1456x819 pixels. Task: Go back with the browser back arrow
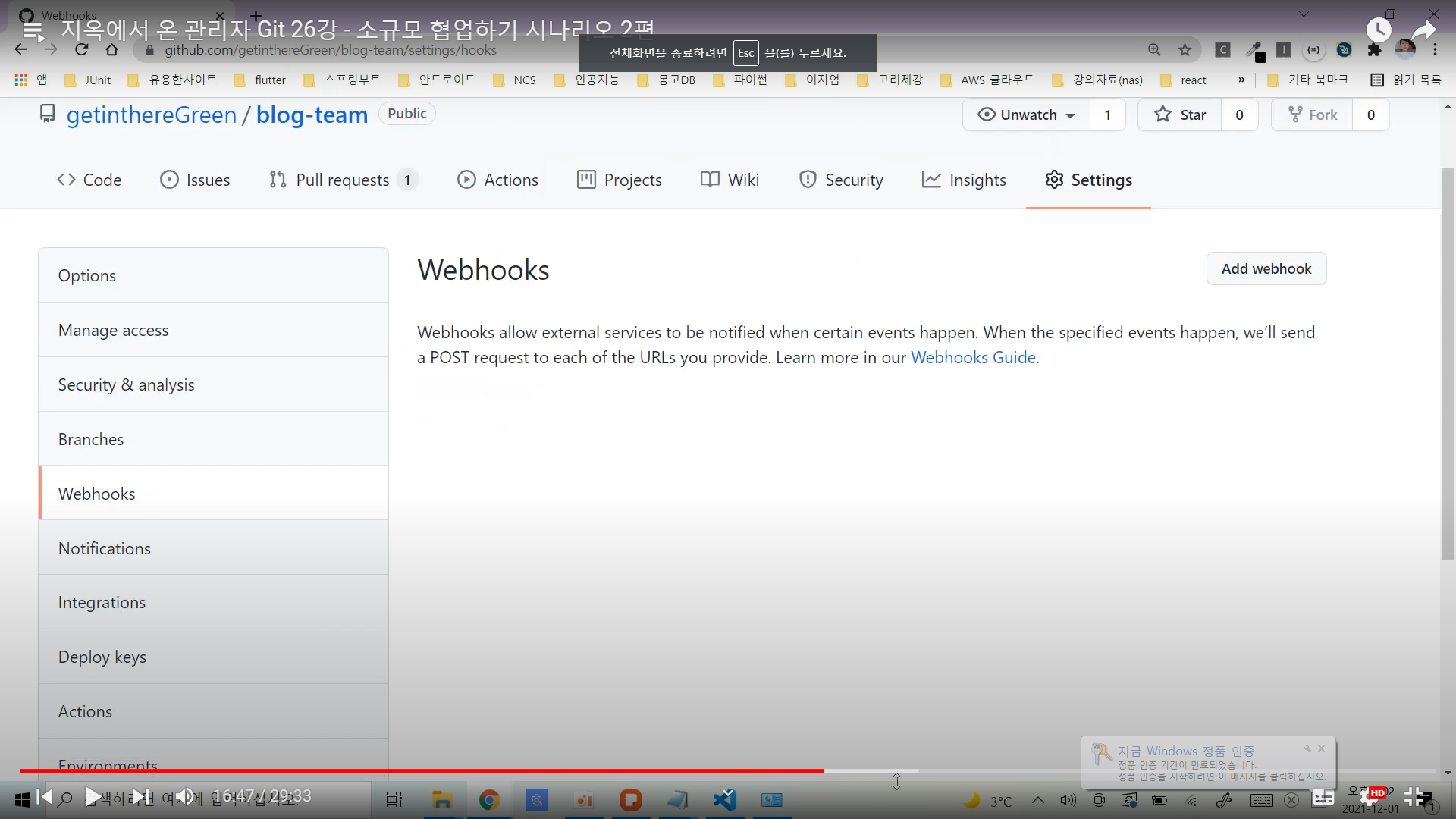(x=20, y=50)
